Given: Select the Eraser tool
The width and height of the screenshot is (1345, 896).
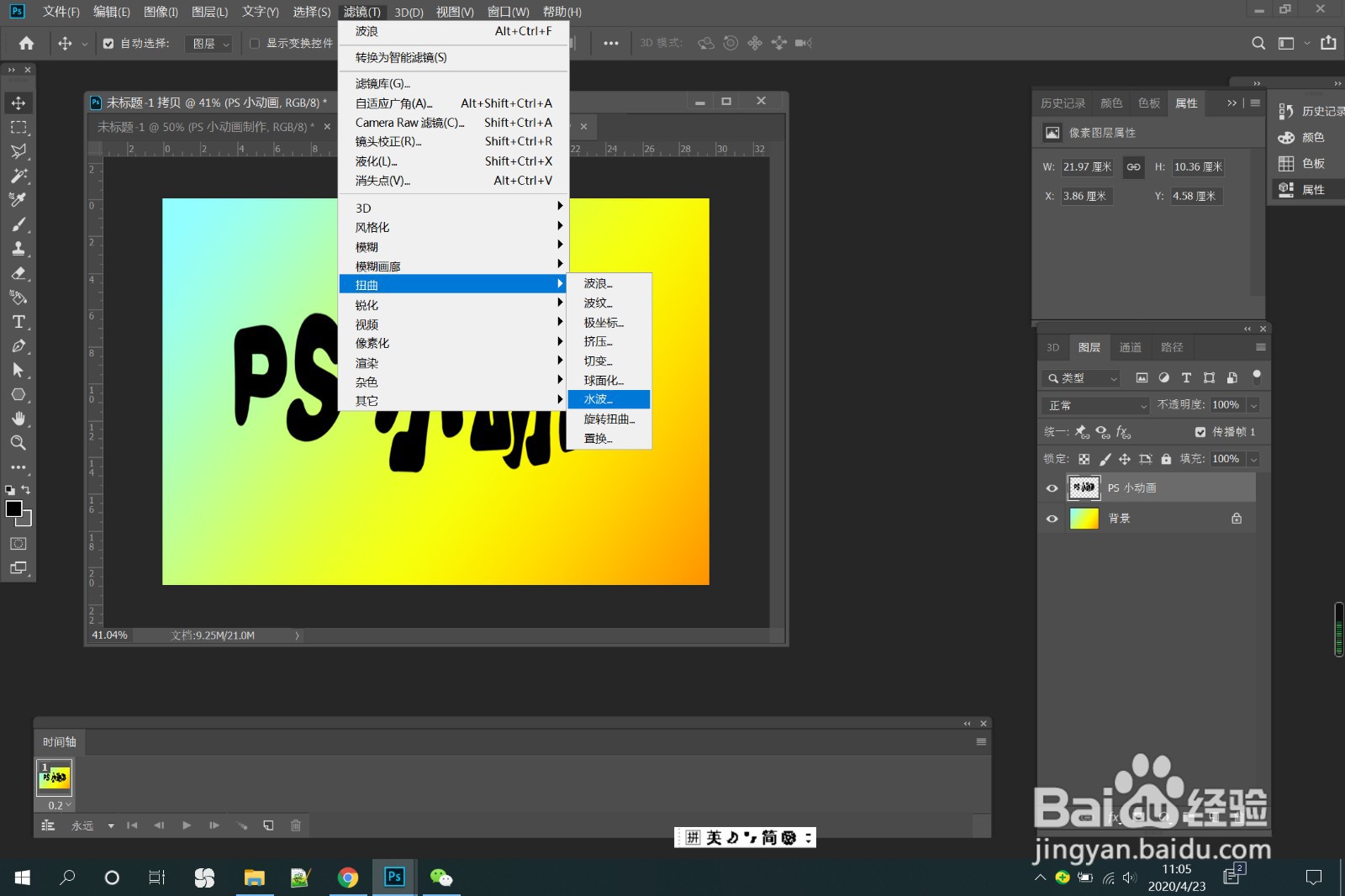Looking at the screenshot, I should (x=18, y=273).
